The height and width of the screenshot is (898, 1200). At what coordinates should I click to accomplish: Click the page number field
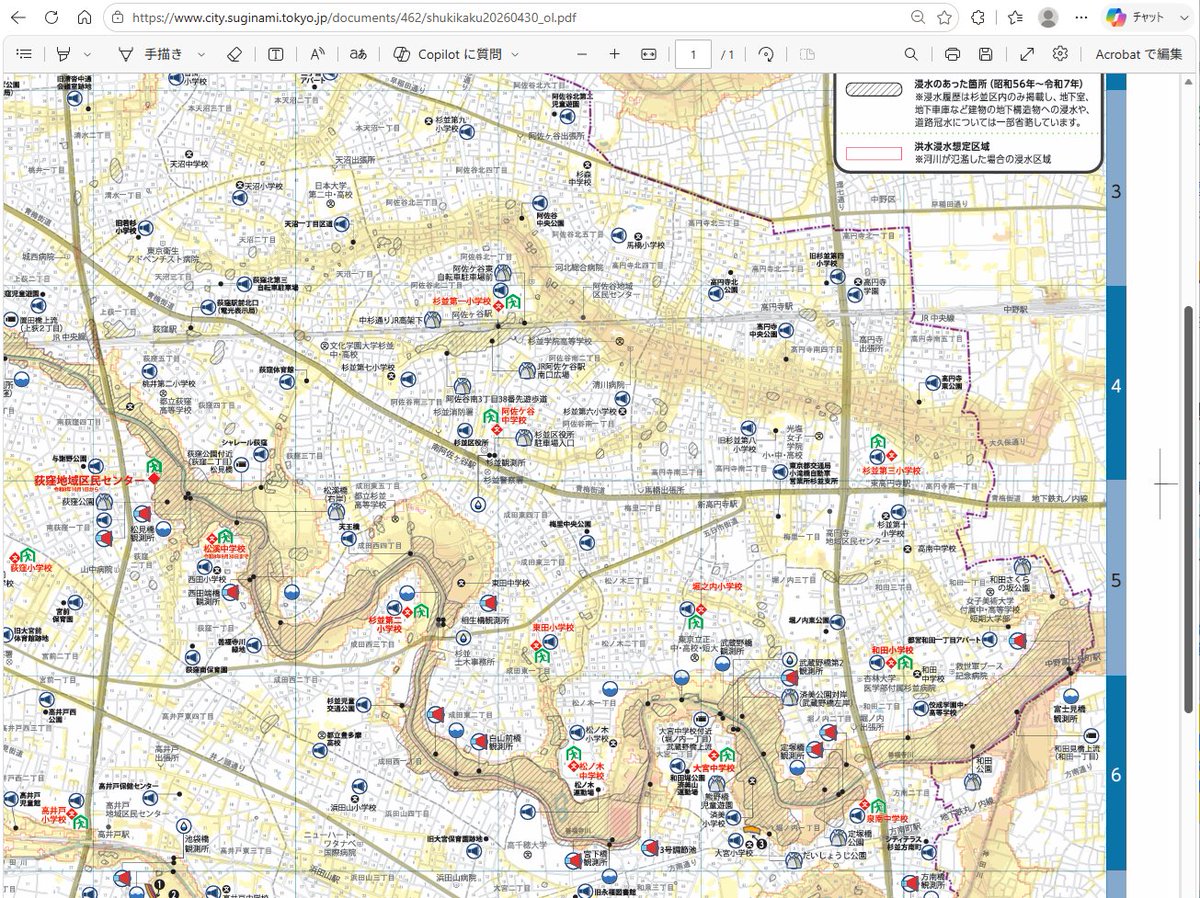[693, 54]
